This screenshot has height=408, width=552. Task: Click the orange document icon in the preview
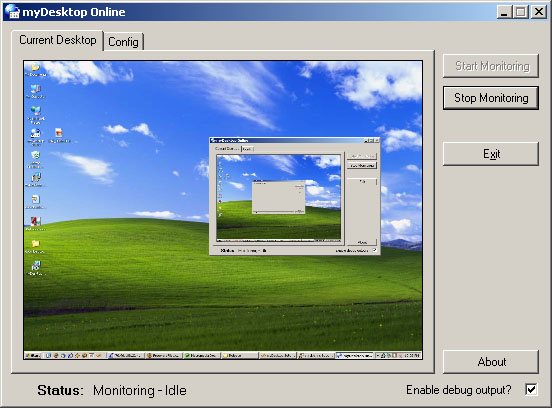coord(59,133)
